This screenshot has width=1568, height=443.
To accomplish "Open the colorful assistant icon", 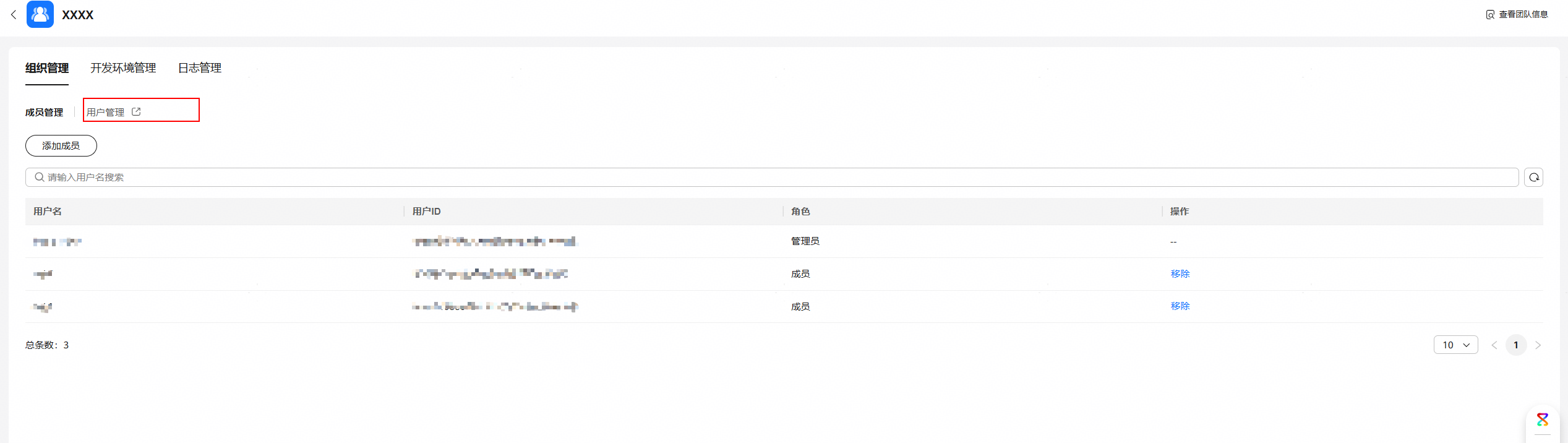I will 1543,420.
